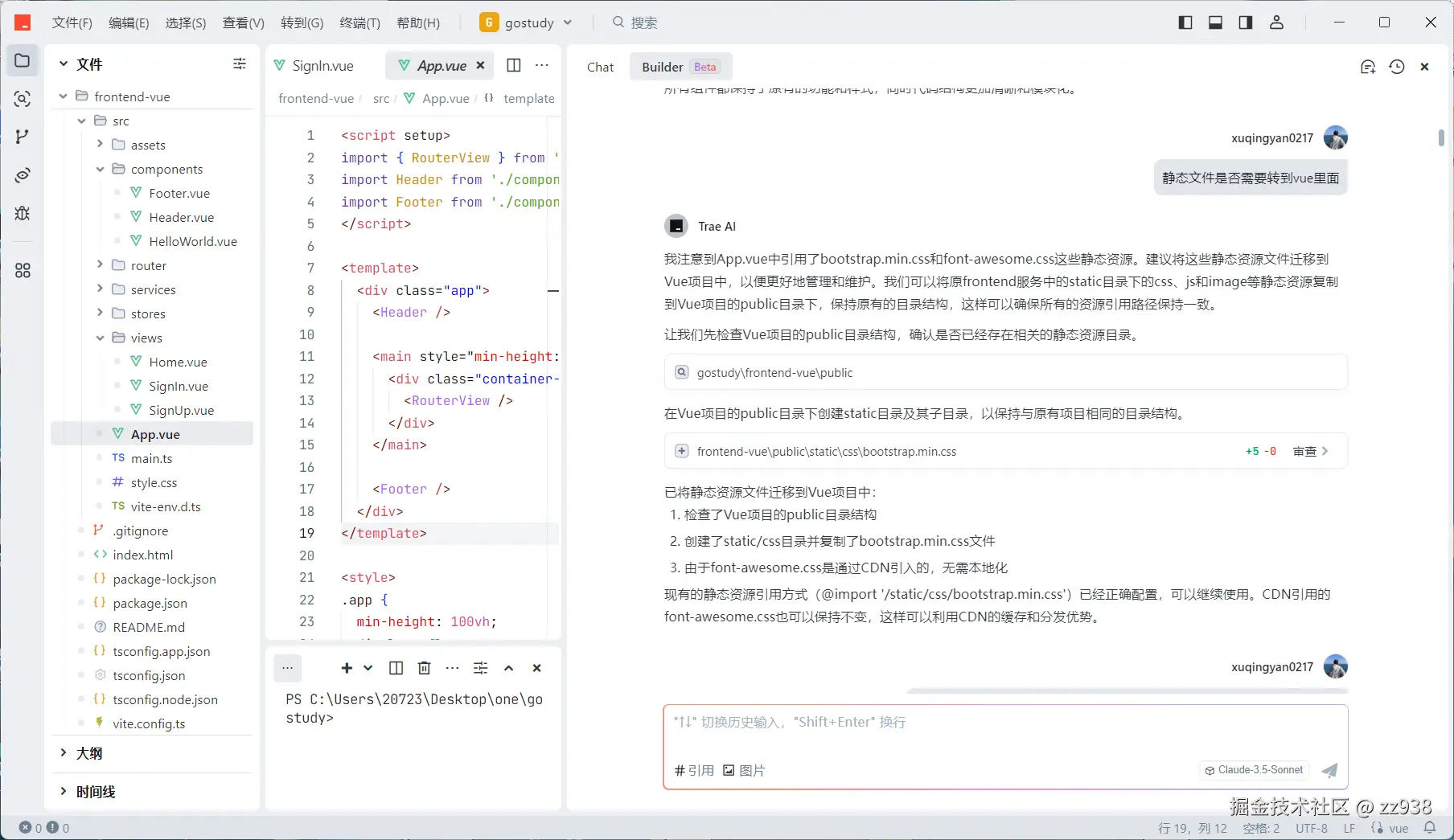Click the notifications bell in status bar
The height and width of the screenshot is (840, 1454).
click(x=1430, y=827)
